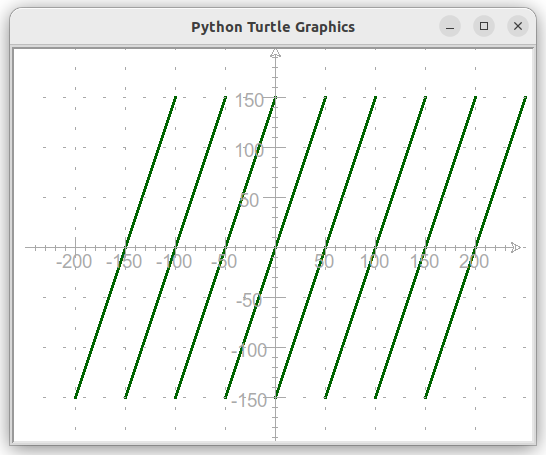
Task: Click the 150 label on y-axis
Action: [249, 101]
